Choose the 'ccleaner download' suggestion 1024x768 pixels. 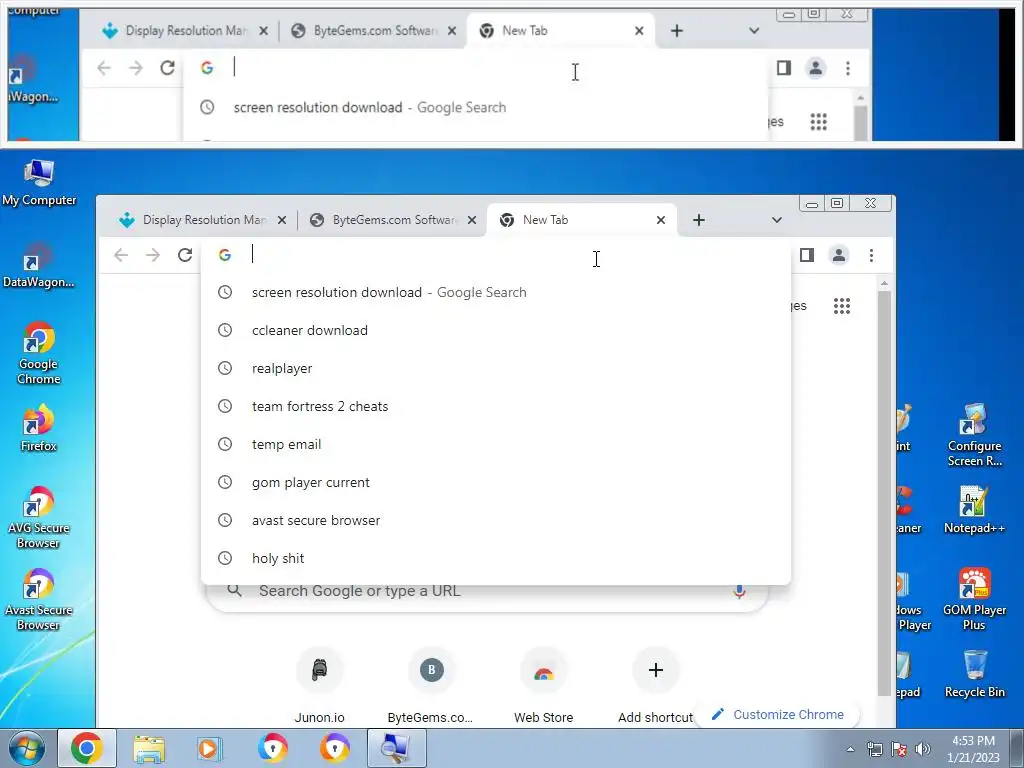pos(496,330)
